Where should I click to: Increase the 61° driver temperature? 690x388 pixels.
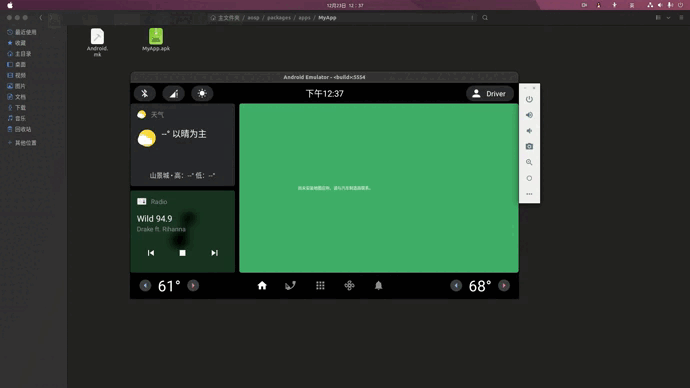193,286
